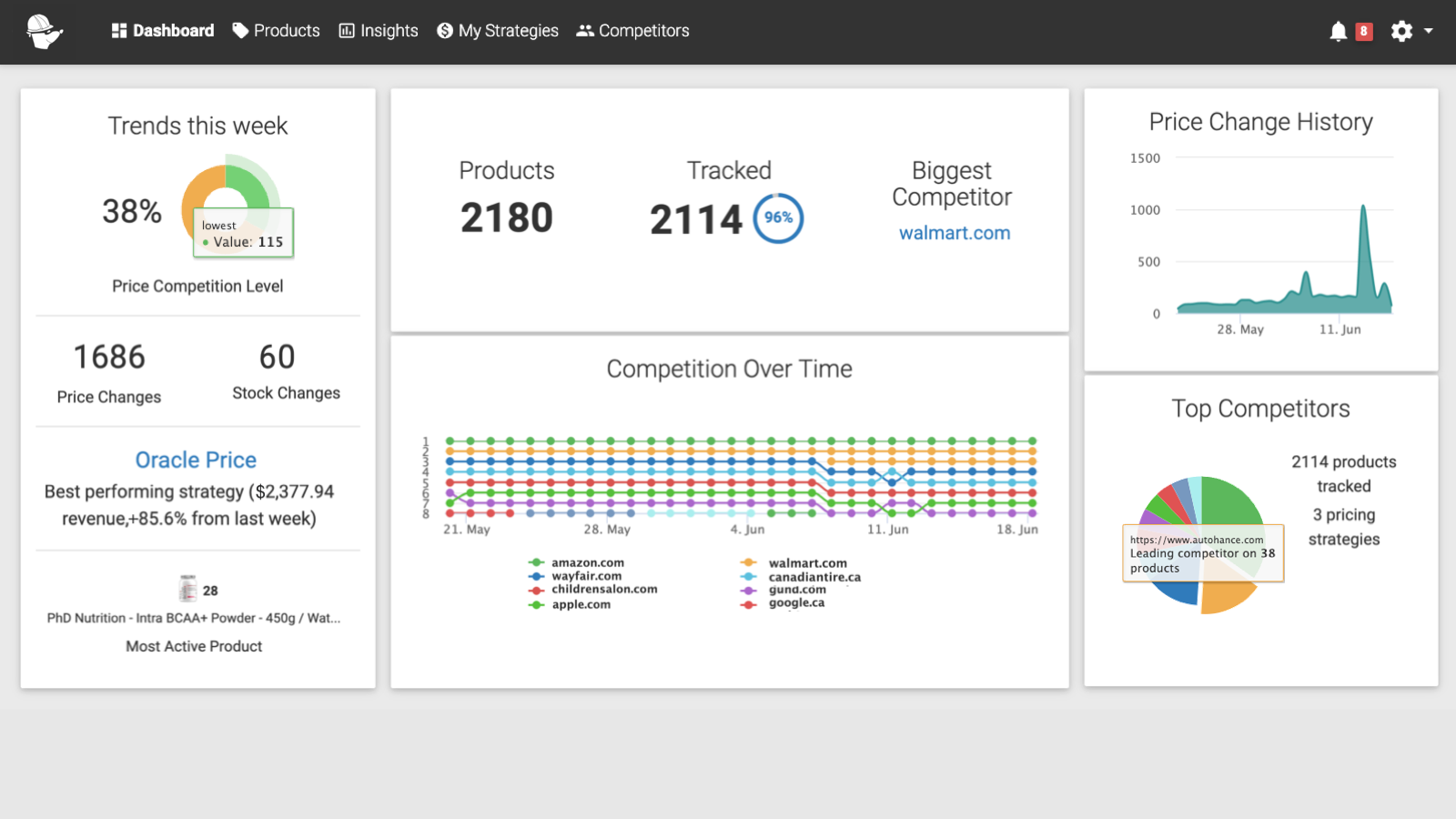Click the hard hat logo icon
Screen dimensions: 1456x819
click(44, 31)
